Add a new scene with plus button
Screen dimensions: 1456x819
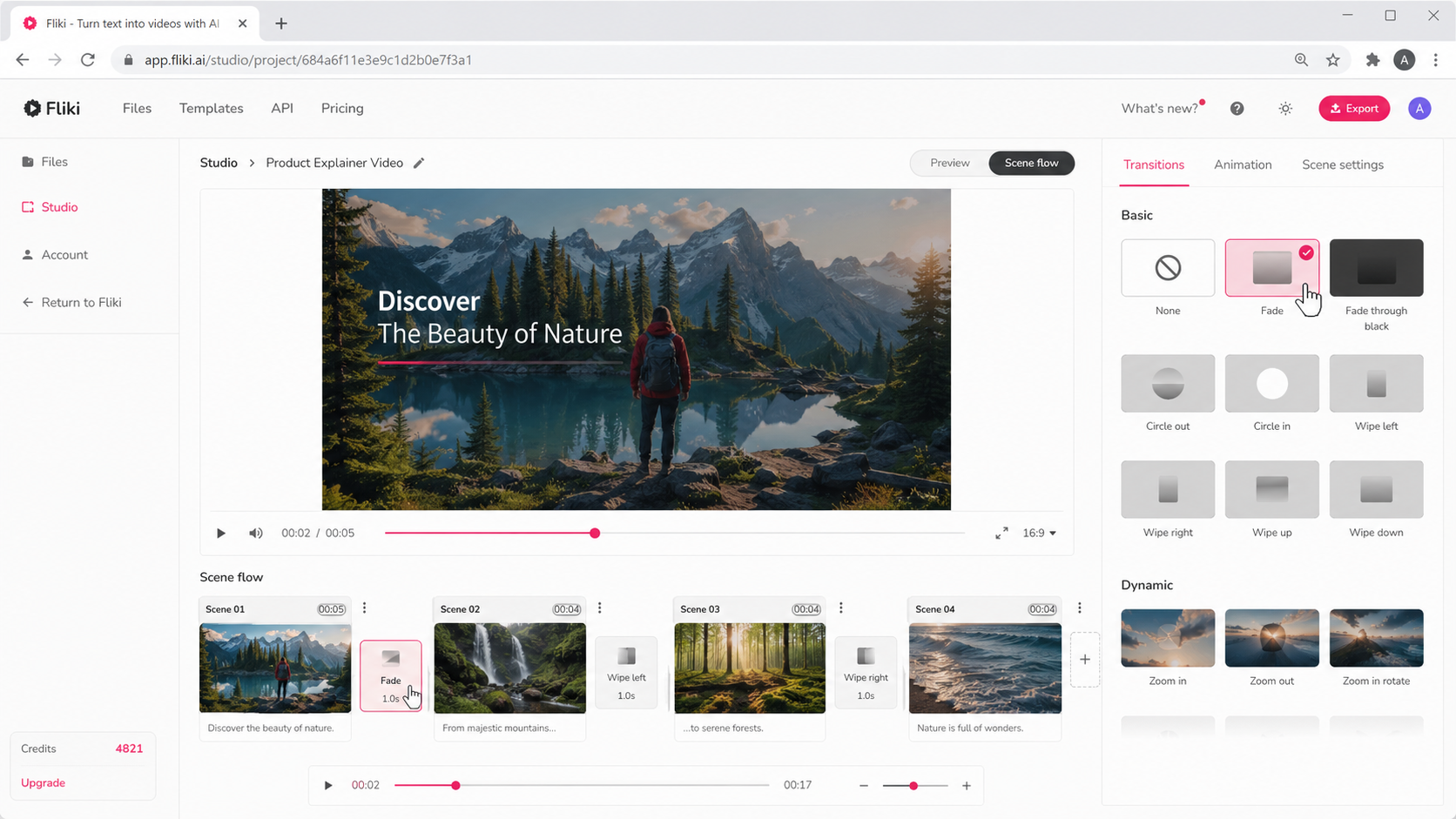coord(1085,660)
